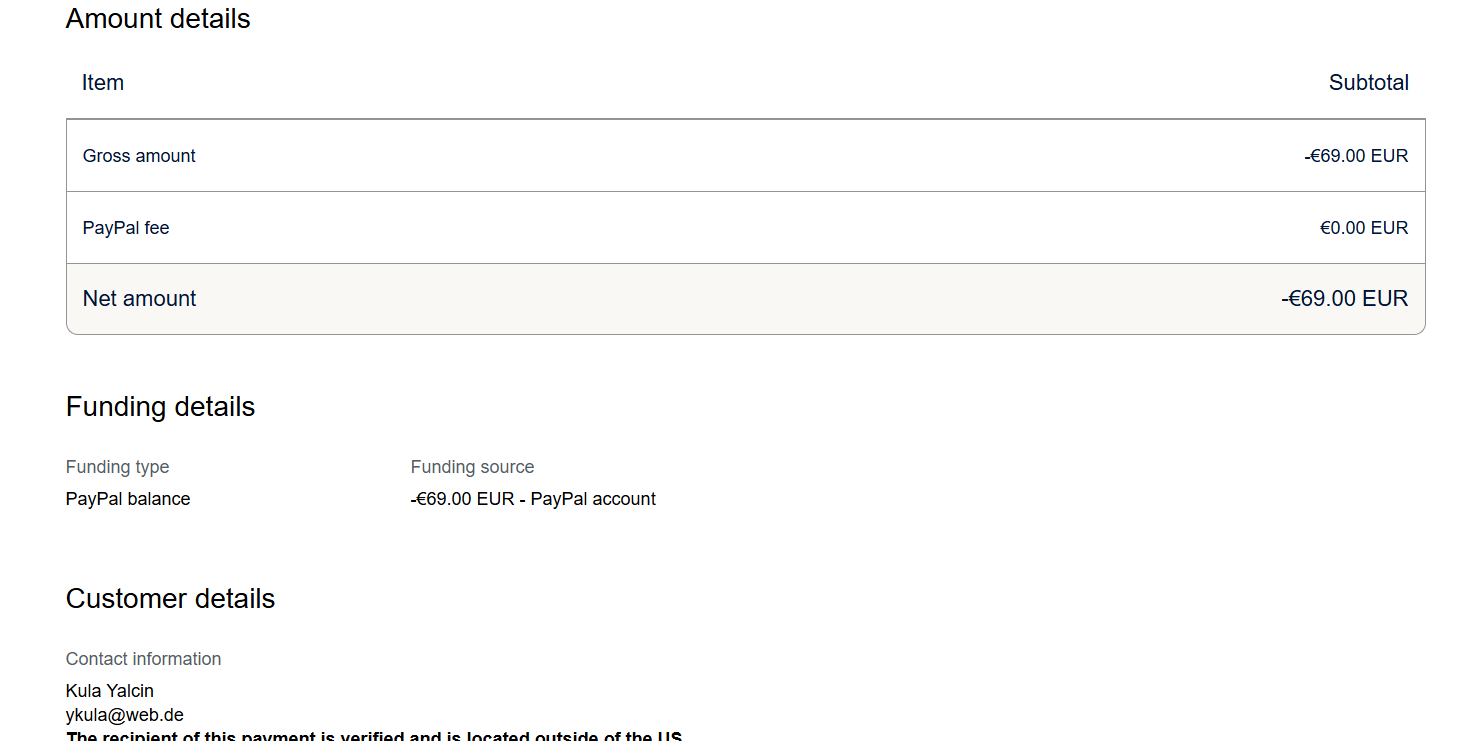Click the Amount details heading

click(x=158, y=19)
